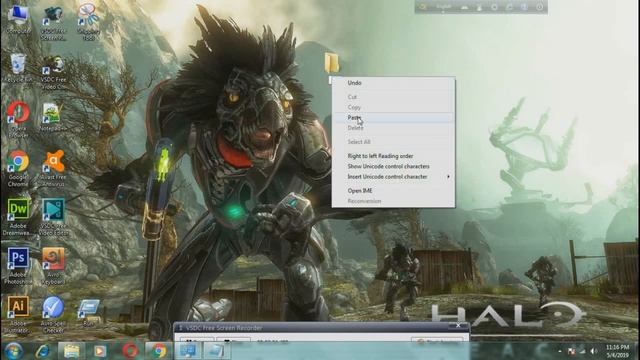The height and width of the screenshot is (360, 640).
Task: Click the network tray icon
Action: pyautogui.click(x=583, y=351)
